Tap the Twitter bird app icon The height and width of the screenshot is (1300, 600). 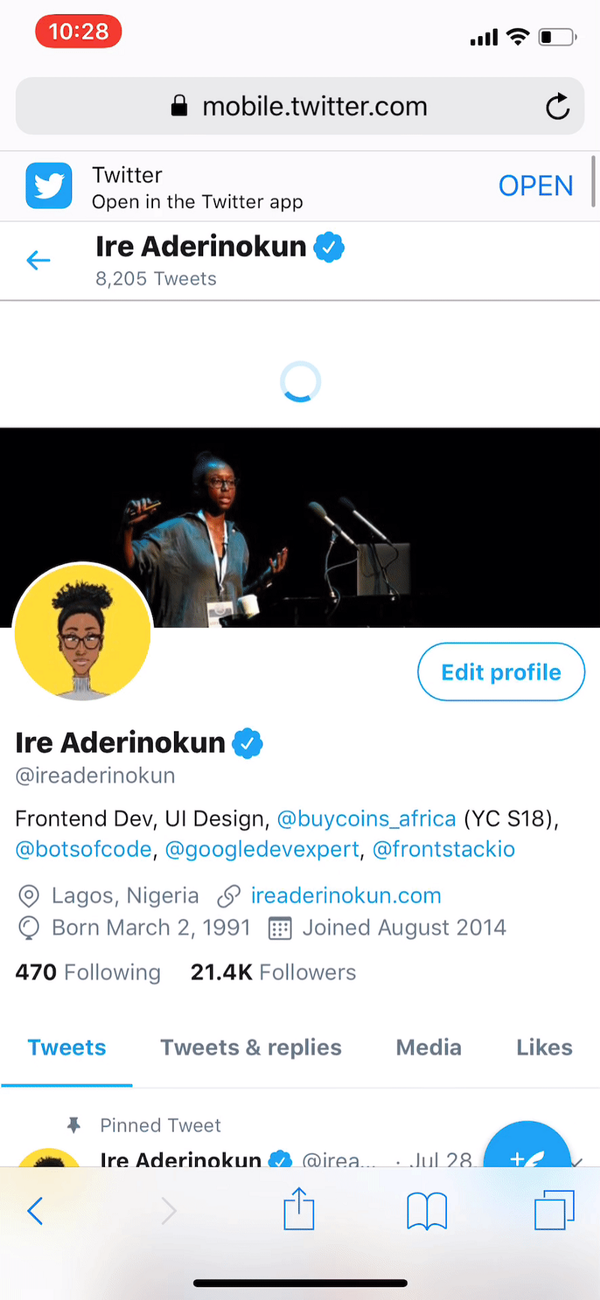point(49,186)
